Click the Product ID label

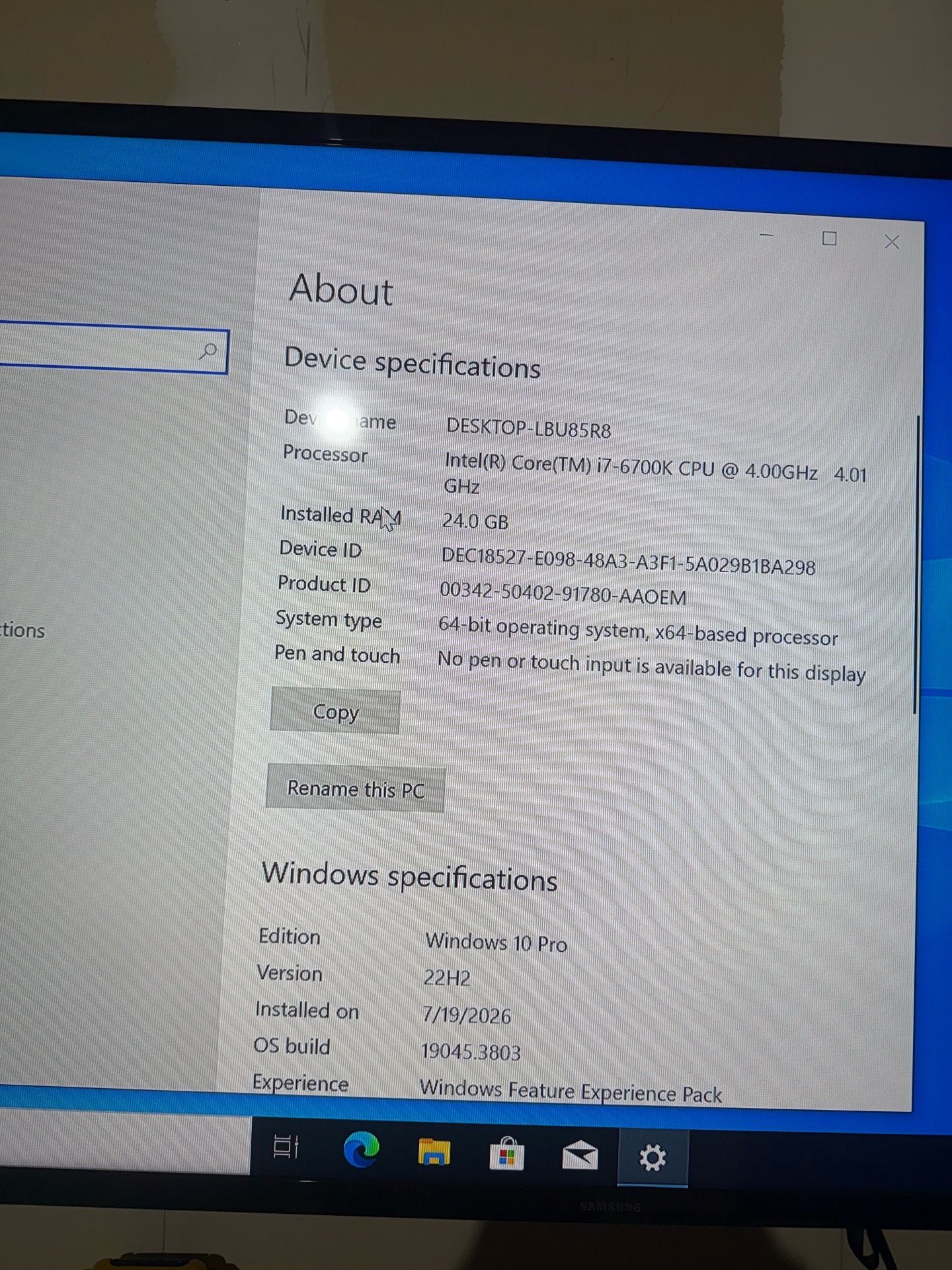pos(324,584)
